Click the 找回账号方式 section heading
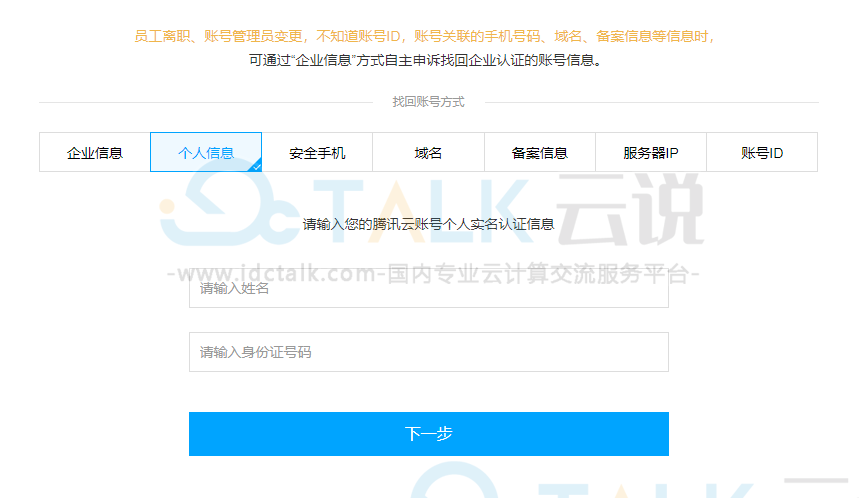Image resolution: width=859 pixels, height=498 pixels. (428, 102)
